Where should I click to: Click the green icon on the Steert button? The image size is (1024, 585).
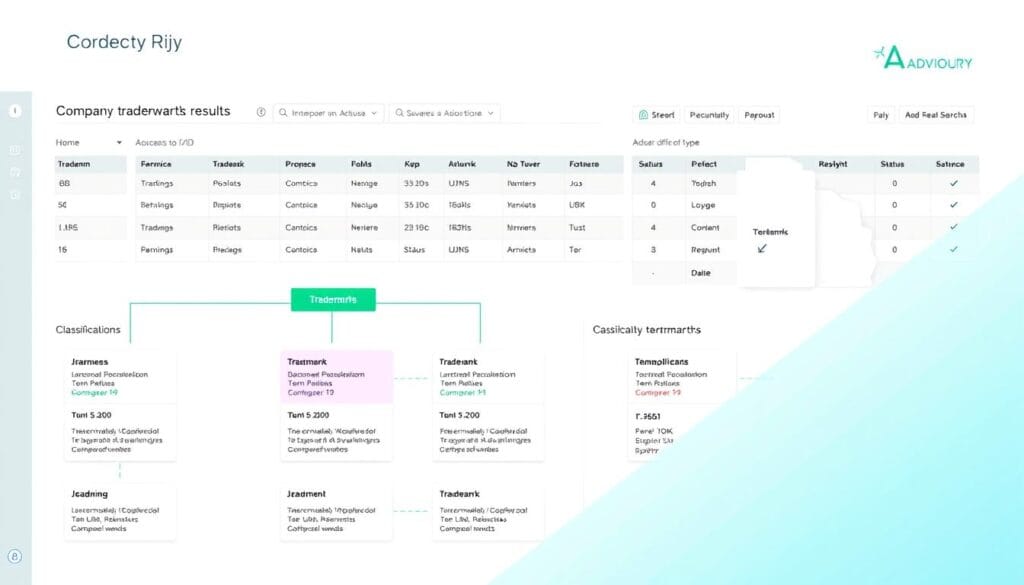643,115
